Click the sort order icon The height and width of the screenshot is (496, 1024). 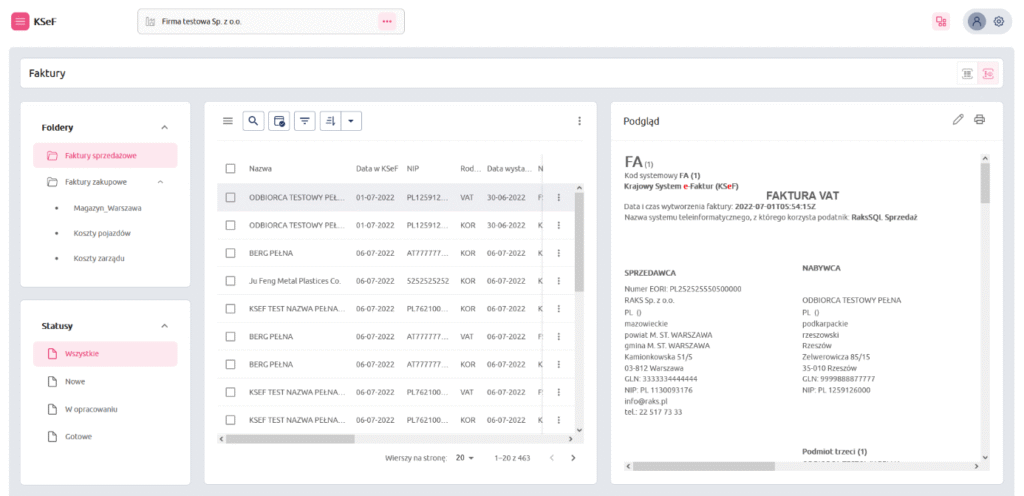[330, 121]
